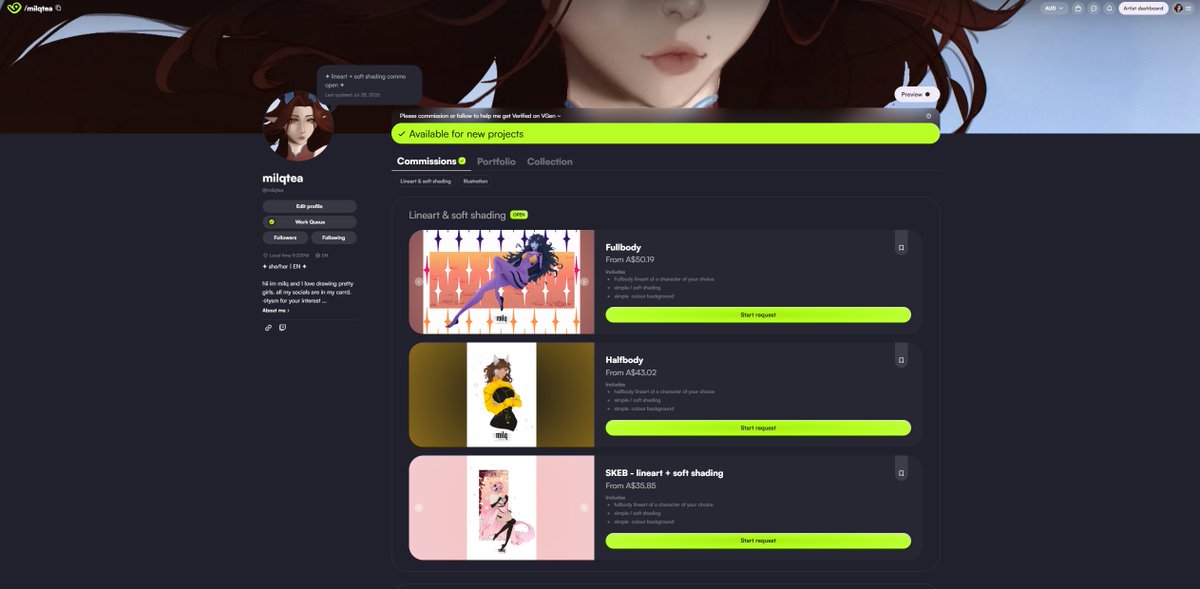
Task: View the Followers list
Action: [x=285, y=238]
